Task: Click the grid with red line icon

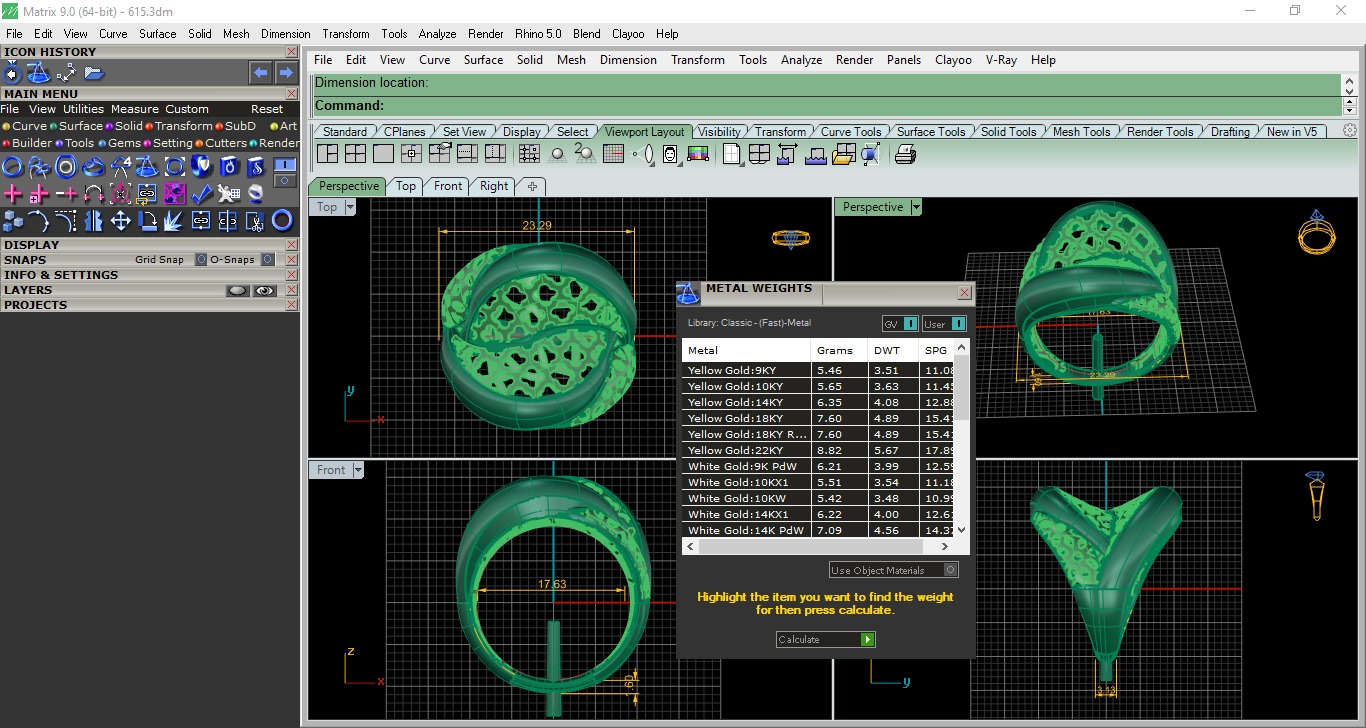Action: click(614, 154)
